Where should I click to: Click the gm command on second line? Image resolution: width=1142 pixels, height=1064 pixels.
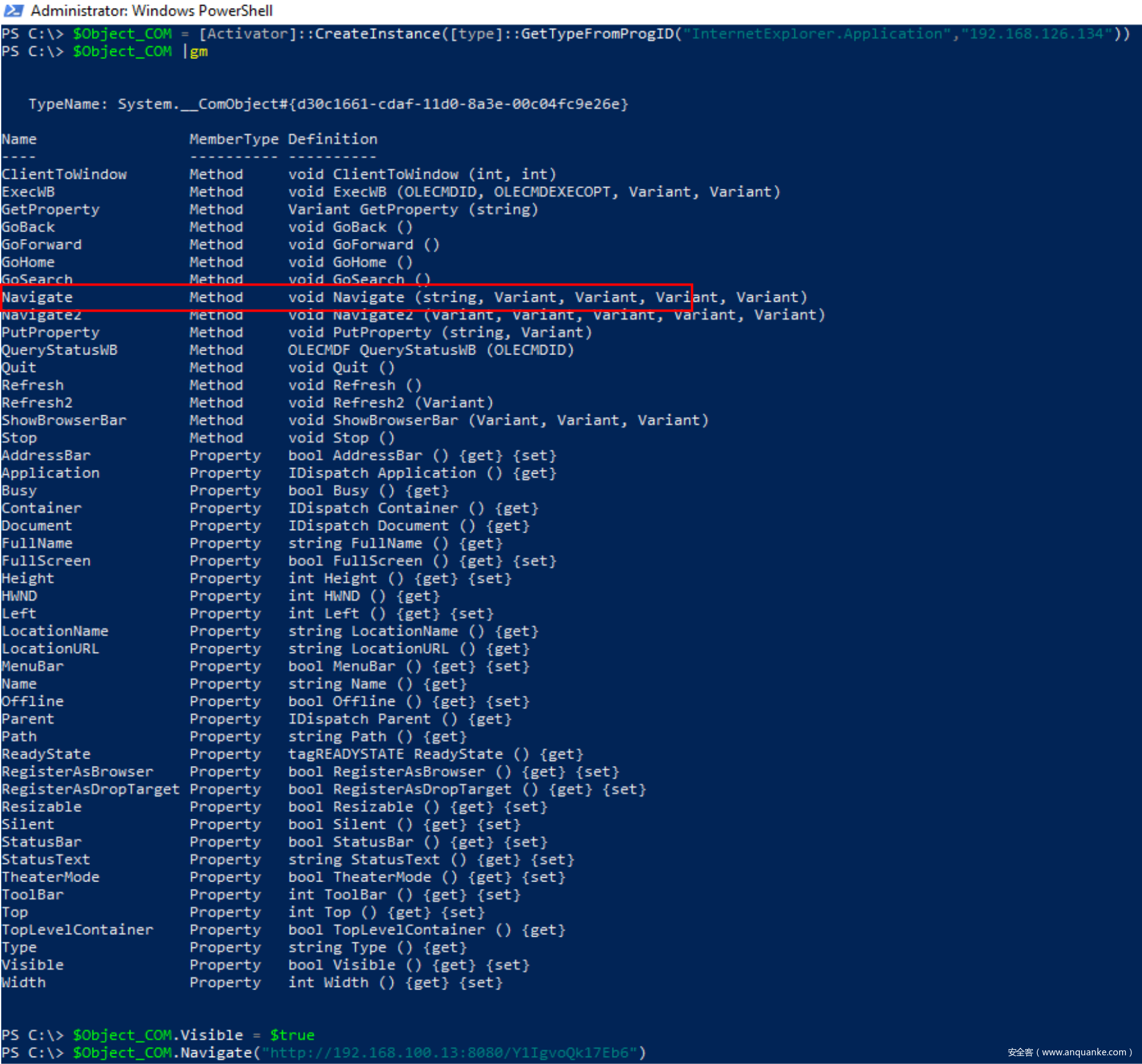[x=199, y=52]
